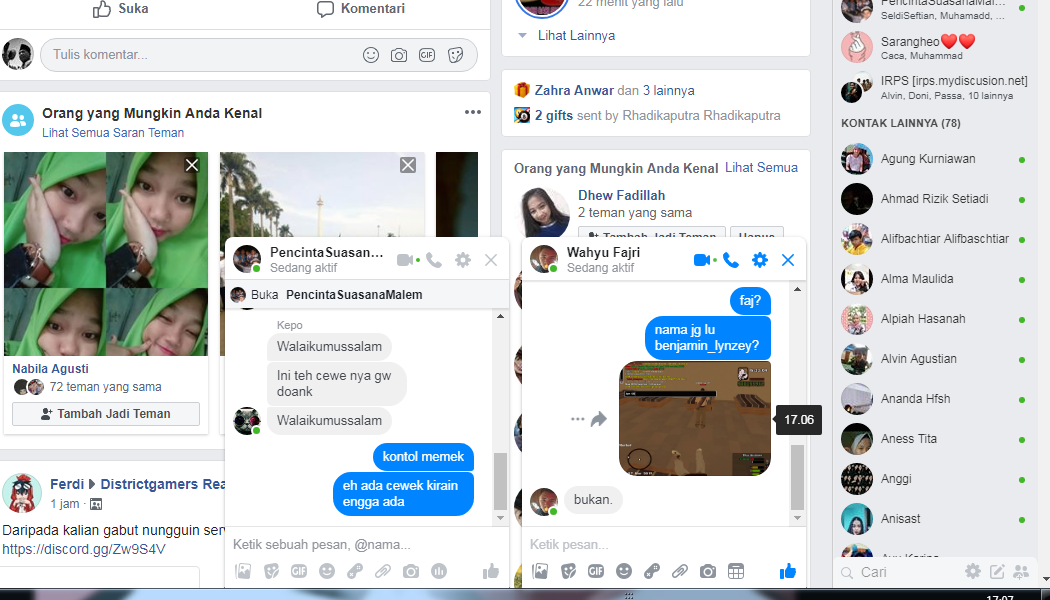This screenshot has width=1050, height=600.
Task: Open sticker picker in Wahyu Fajri chat
Action: pyautogui.click(x=568, y=571)
